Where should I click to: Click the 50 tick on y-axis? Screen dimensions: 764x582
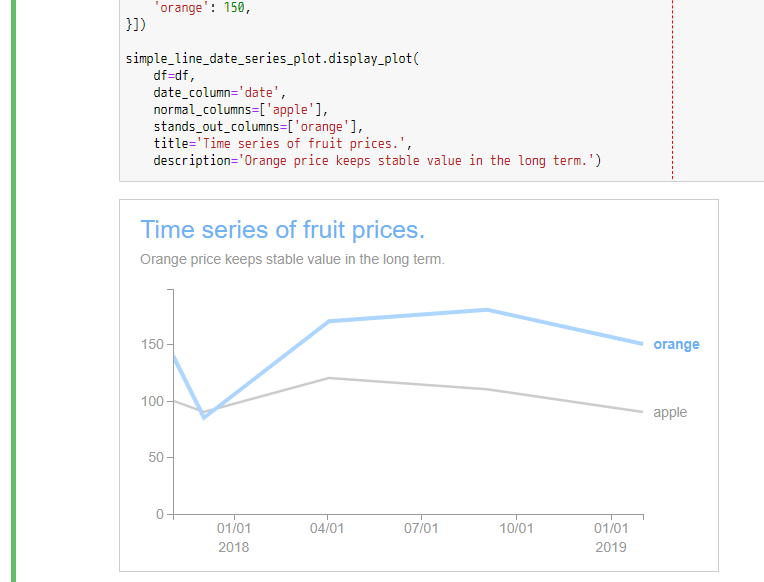point(156,458)
